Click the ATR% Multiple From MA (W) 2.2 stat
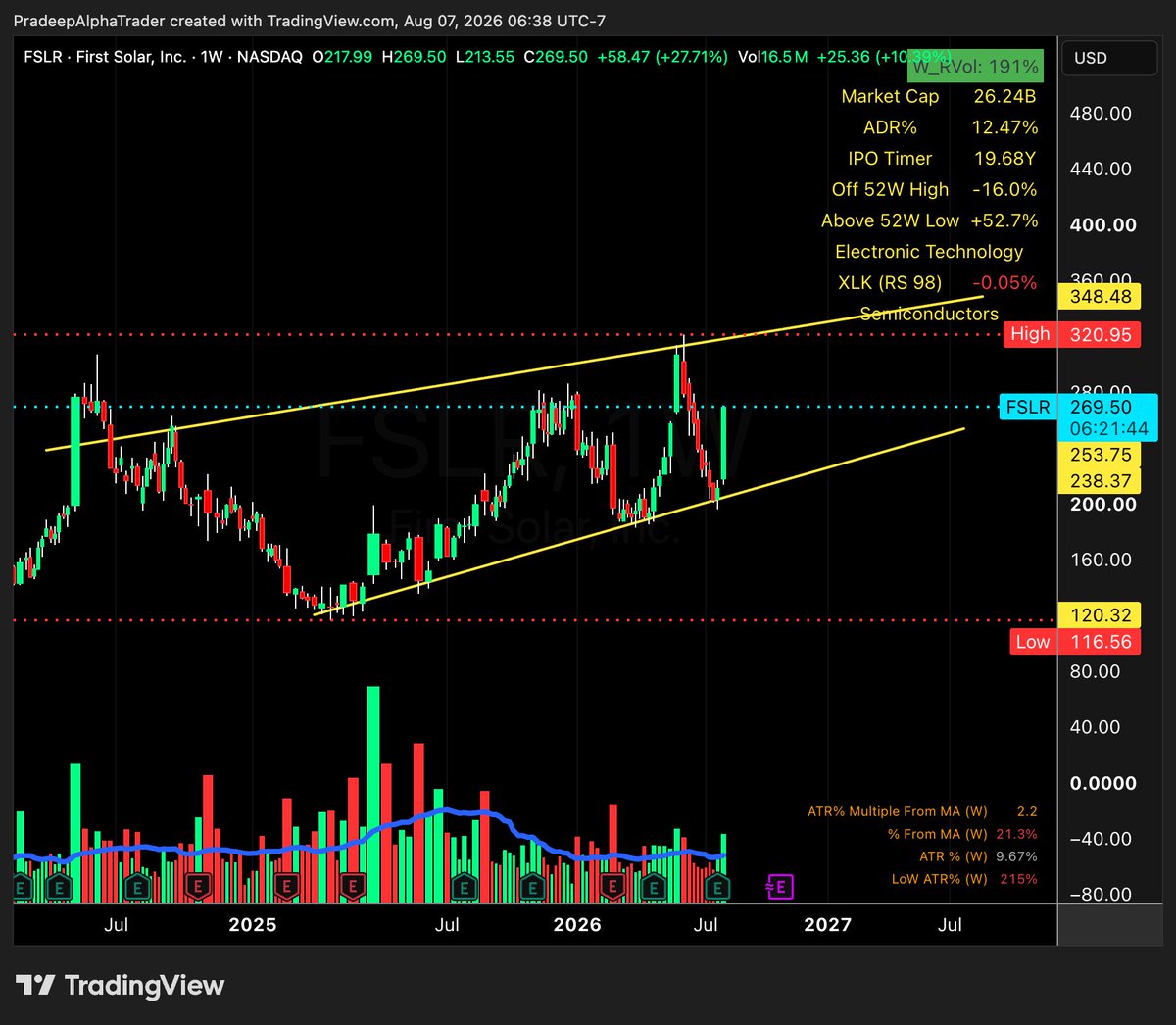This screenshot has width=1176, height=1025. pos(922,811)
